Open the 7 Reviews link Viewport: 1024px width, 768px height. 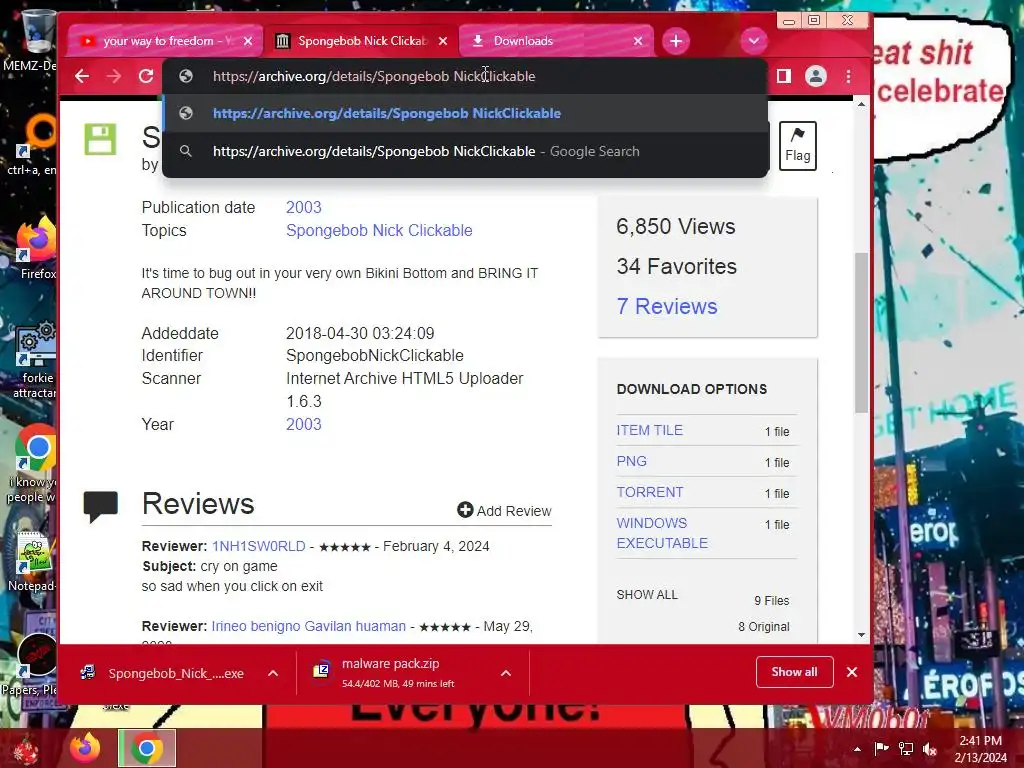667,306
